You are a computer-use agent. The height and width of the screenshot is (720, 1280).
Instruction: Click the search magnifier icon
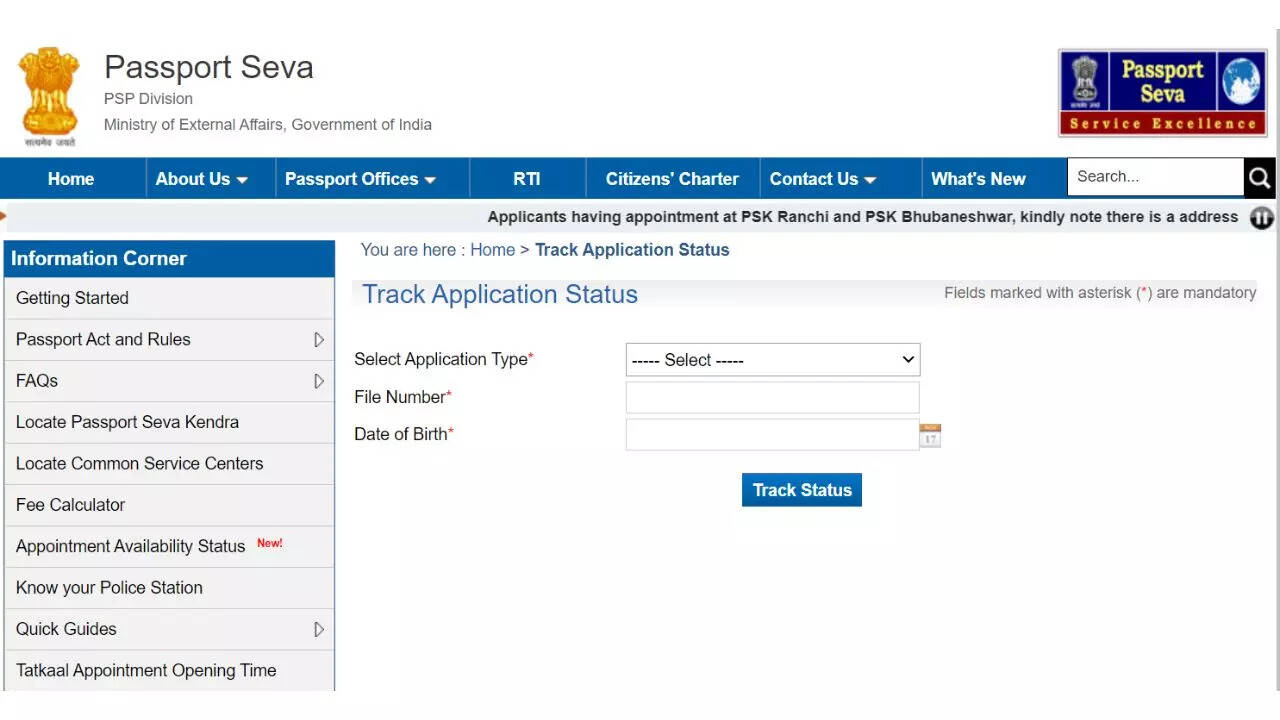click(x=1259, y=178)
